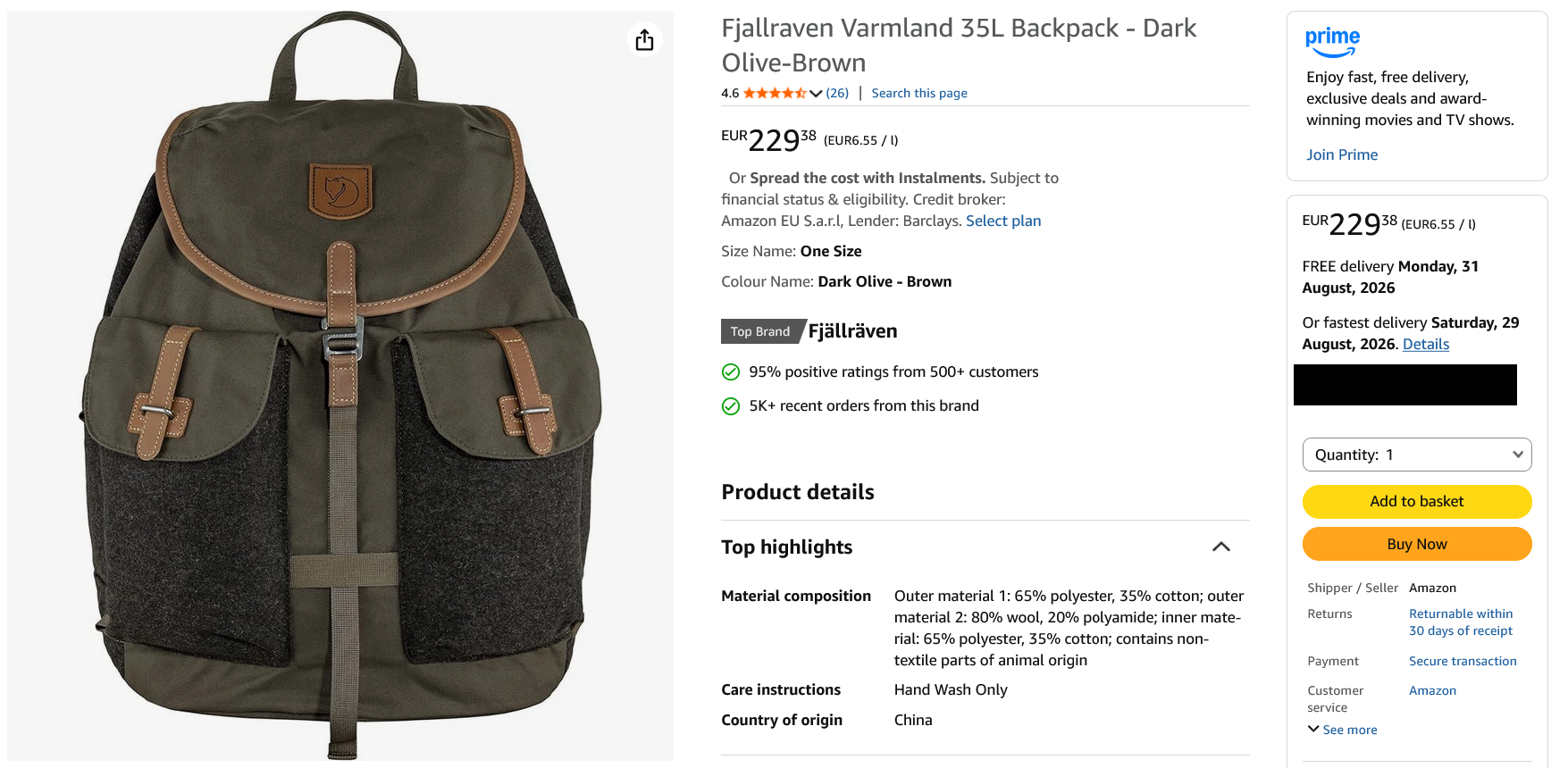1568x768 pixels.
Task: Click the Amazon customer service link
Action: tap(1432, 690)
